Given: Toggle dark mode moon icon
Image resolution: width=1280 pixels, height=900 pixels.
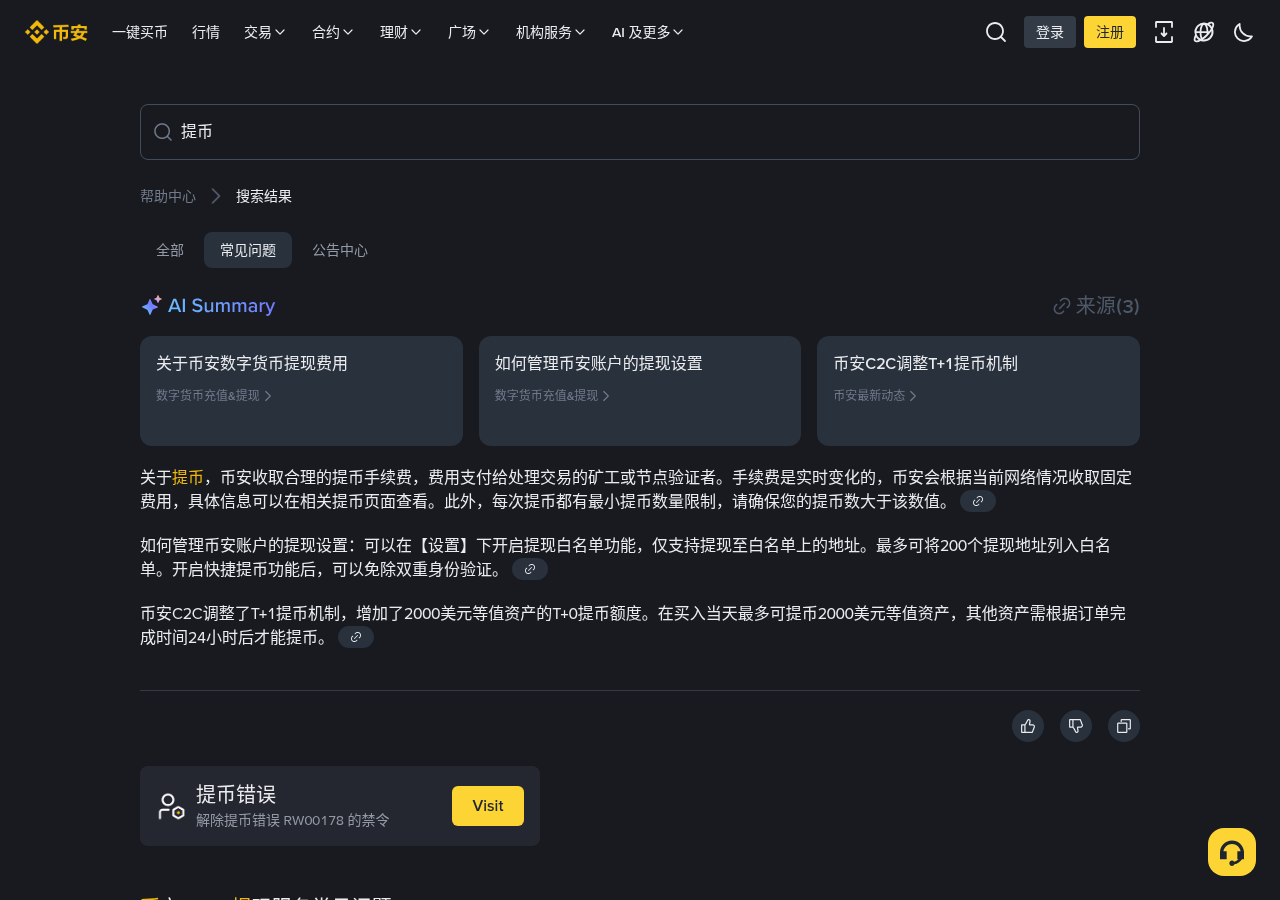Looking at the screenshot, I should click(1244, 32).
